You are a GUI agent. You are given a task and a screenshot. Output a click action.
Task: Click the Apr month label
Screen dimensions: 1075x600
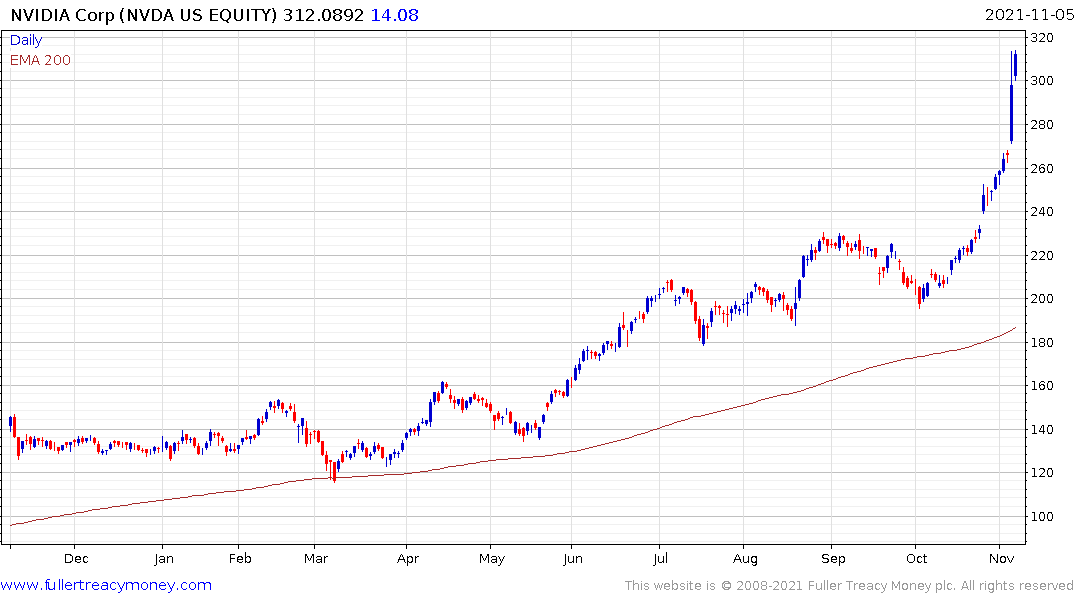(x=407, y=558)
